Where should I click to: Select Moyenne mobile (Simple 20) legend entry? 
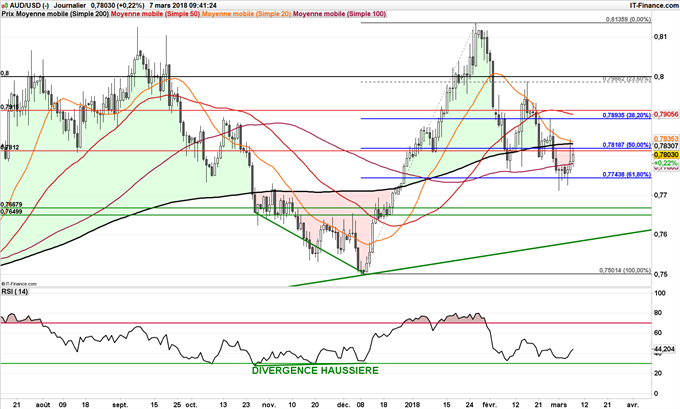point(247,14)
